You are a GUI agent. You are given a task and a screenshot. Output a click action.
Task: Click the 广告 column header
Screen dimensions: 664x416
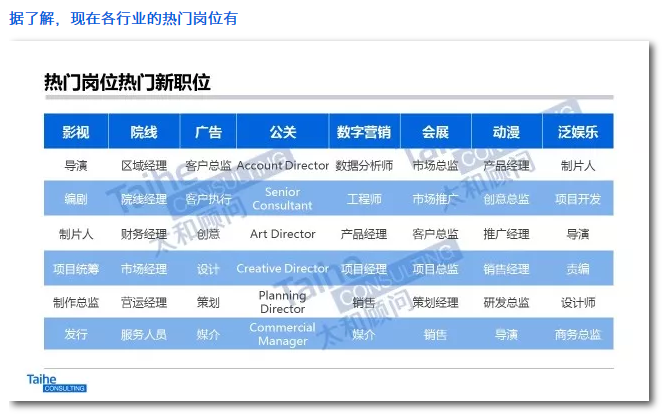[x=208, y=132]
